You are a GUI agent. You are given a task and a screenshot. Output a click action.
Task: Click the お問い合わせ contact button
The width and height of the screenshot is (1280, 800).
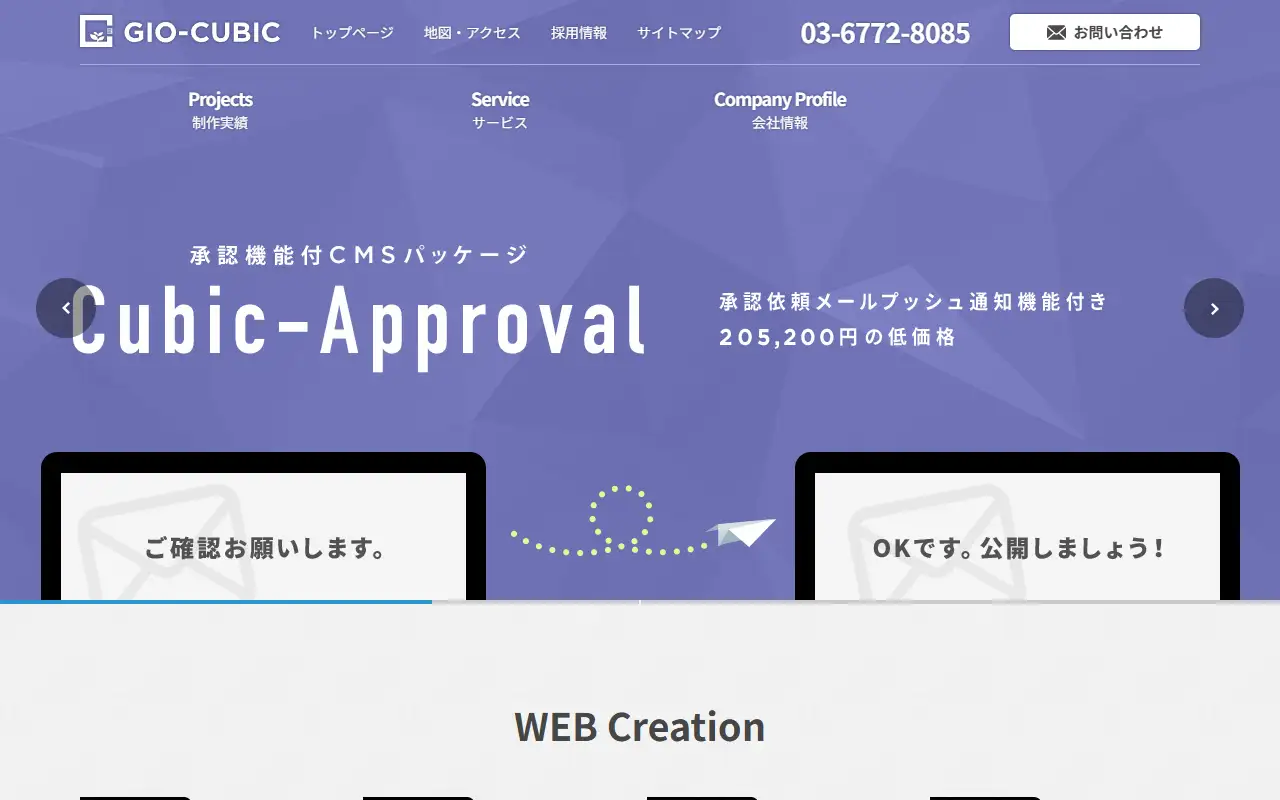pos(1105,32)
